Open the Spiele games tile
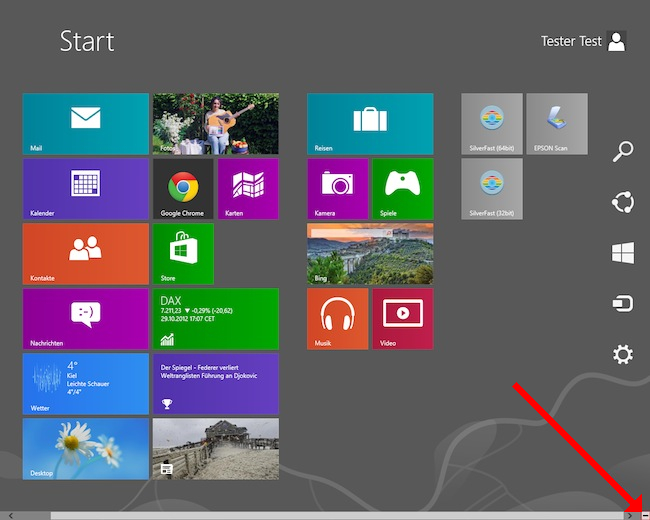Image resolution: width=650 pixels, height=520 pixels. coord(402,189)
